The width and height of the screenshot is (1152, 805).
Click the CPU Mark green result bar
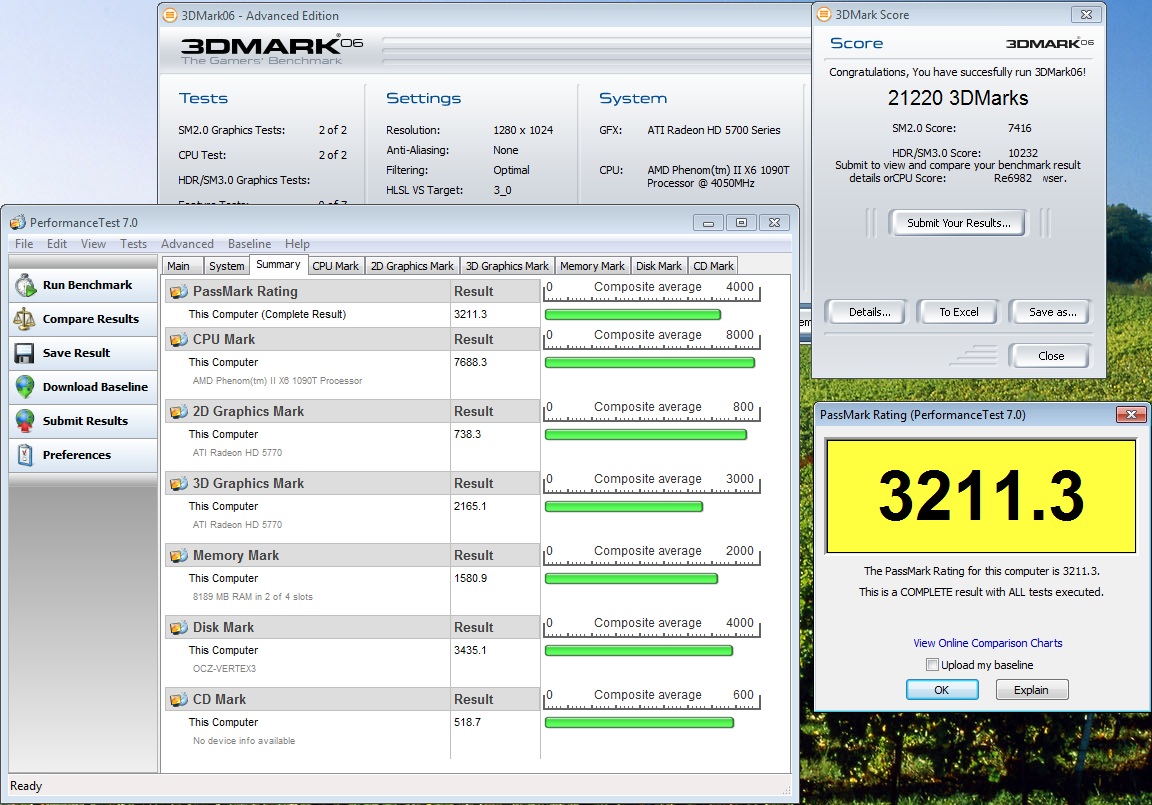point(650,362)
